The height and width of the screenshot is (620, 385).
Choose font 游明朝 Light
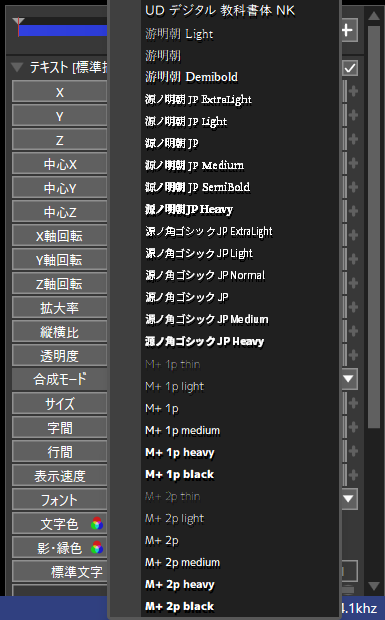pos(179,34)
